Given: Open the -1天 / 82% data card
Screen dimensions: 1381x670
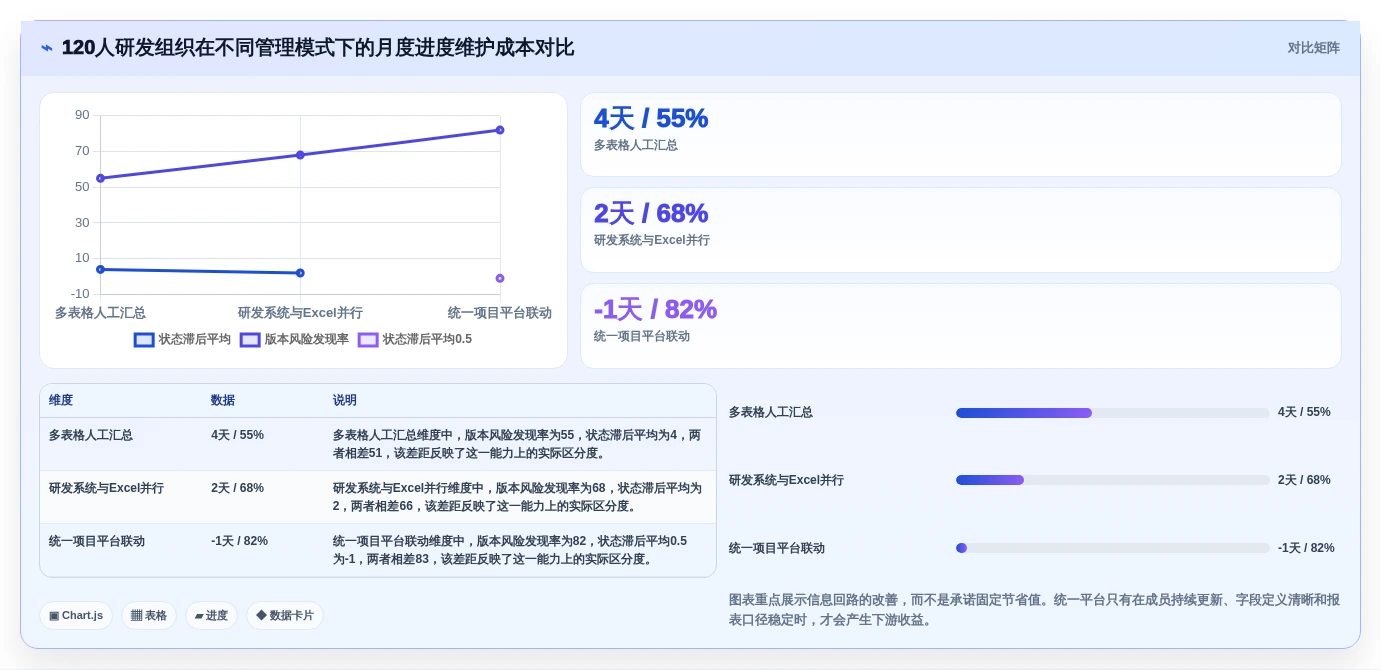Looking at the screenshot, I should [961, 326].
